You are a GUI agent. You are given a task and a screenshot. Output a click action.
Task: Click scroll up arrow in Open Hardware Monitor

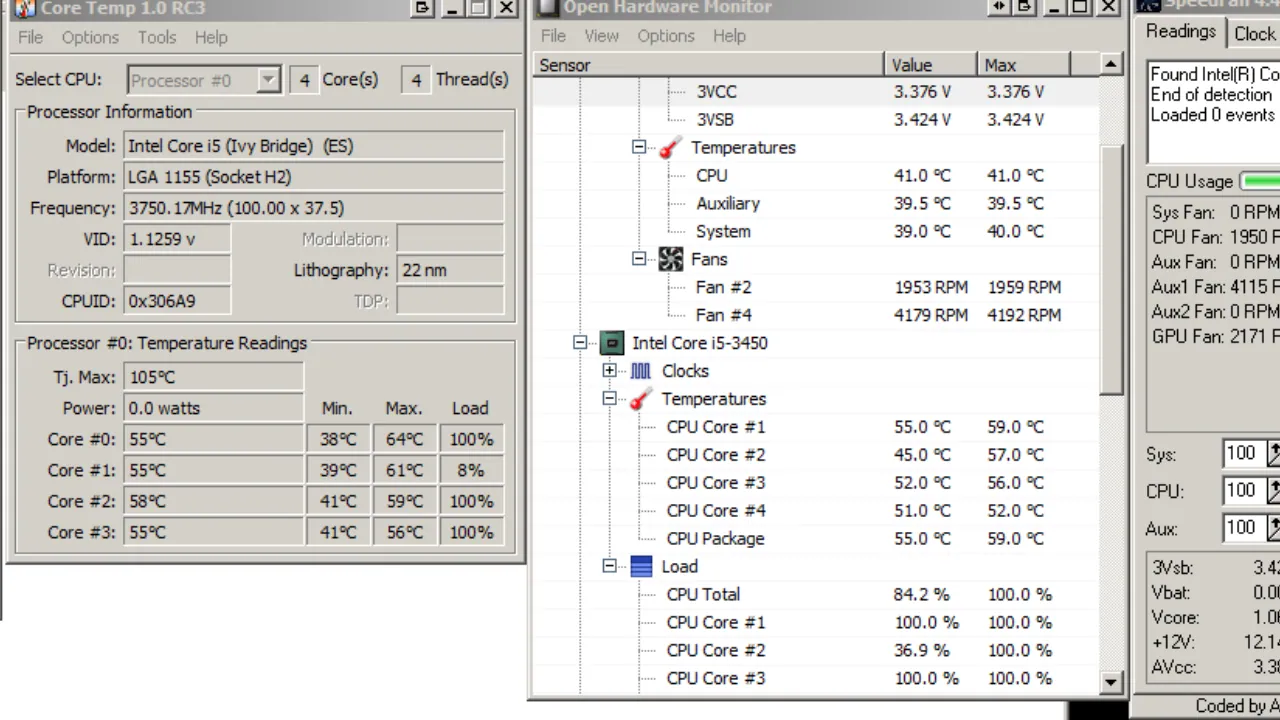point(1110,65)
